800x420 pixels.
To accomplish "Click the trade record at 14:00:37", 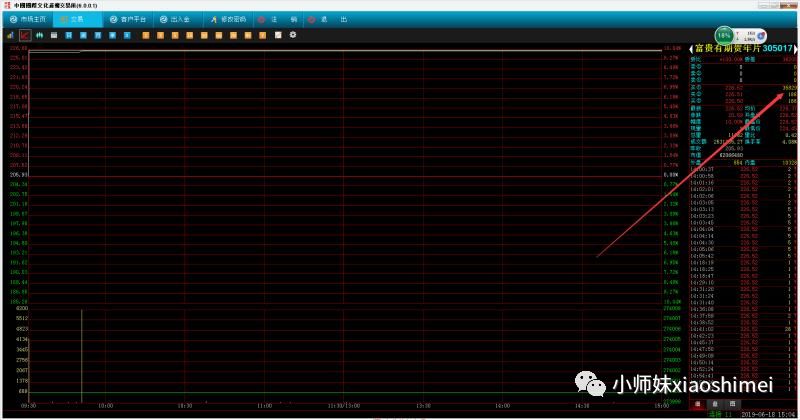I will pos(742,169).
